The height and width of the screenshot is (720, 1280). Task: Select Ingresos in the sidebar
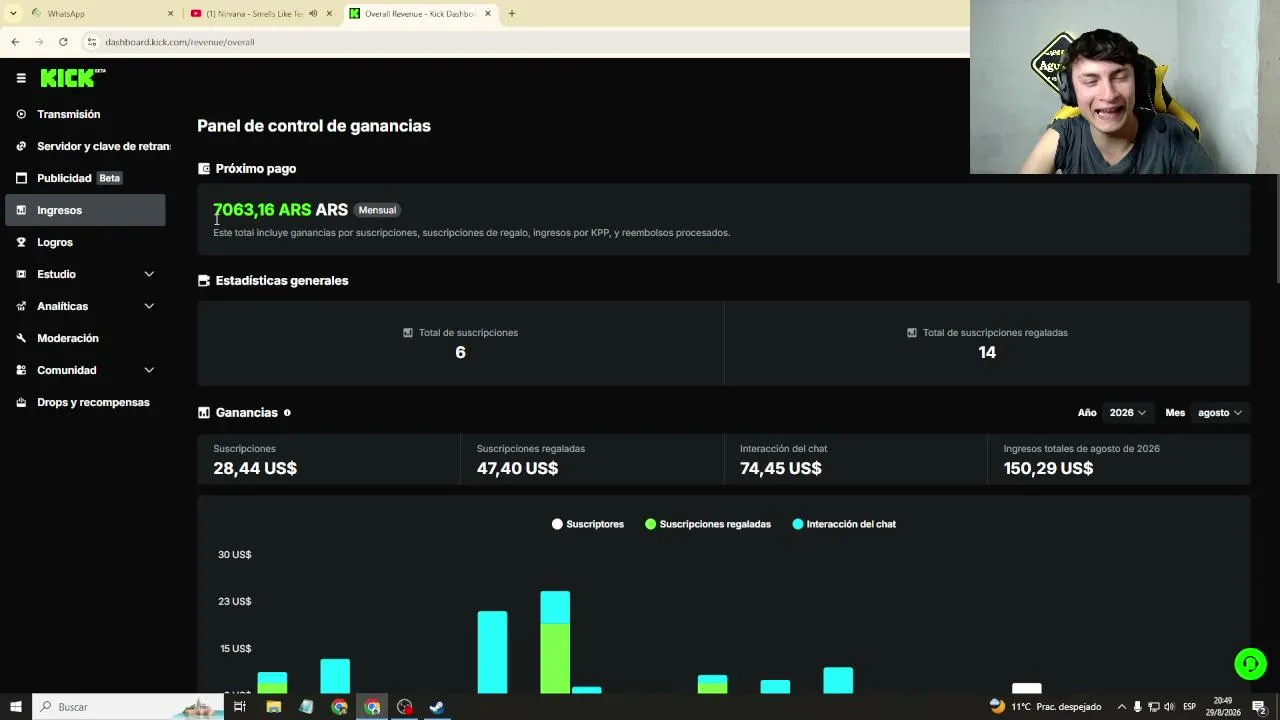[x=86, y=210]
